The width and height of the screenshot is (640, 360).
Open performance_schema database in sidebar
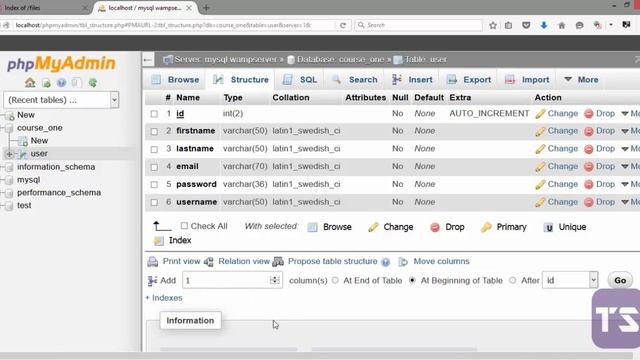[59, 193]
